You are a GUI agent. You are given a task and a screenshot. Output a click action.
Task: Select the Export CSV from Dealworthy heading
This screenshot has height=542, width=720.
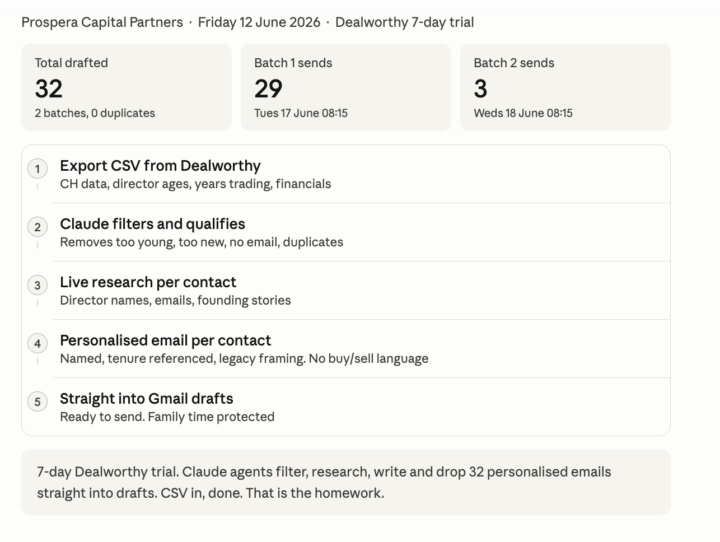tap(160, 165)
